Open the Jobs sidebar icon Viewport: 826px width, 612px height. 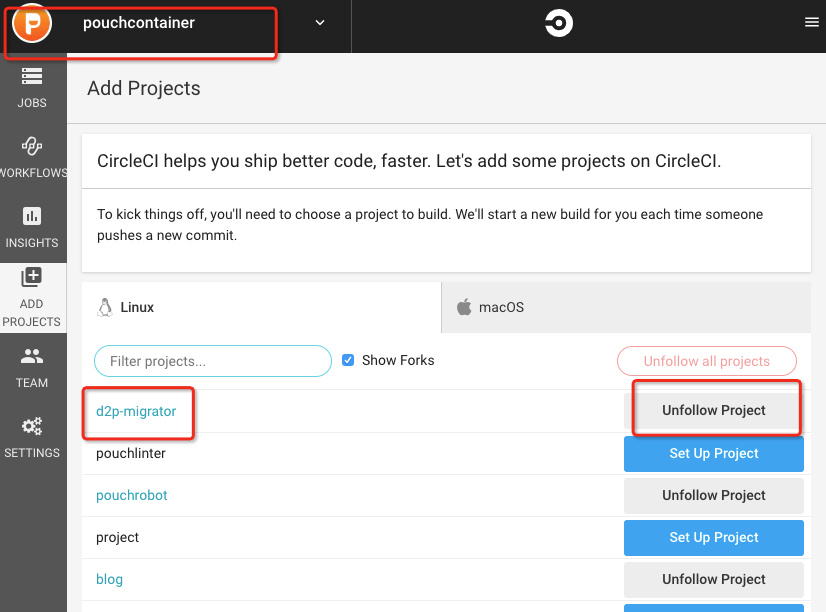pos(32,77)
